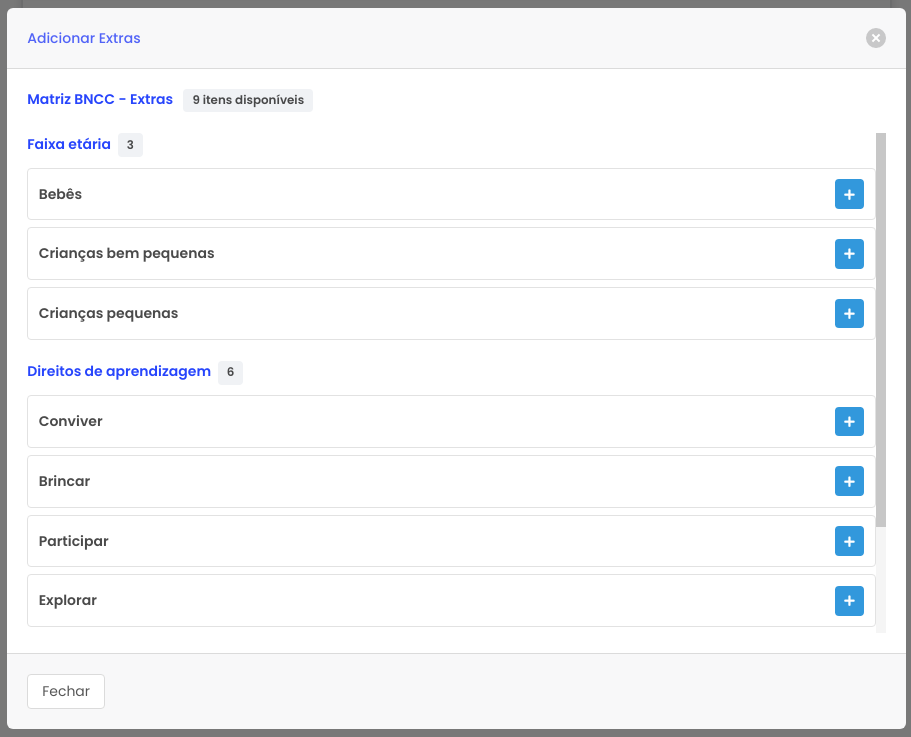The image size is (911, 737).
Task: Add Brincar via its plus icon
Action: (x=849, y=482)
